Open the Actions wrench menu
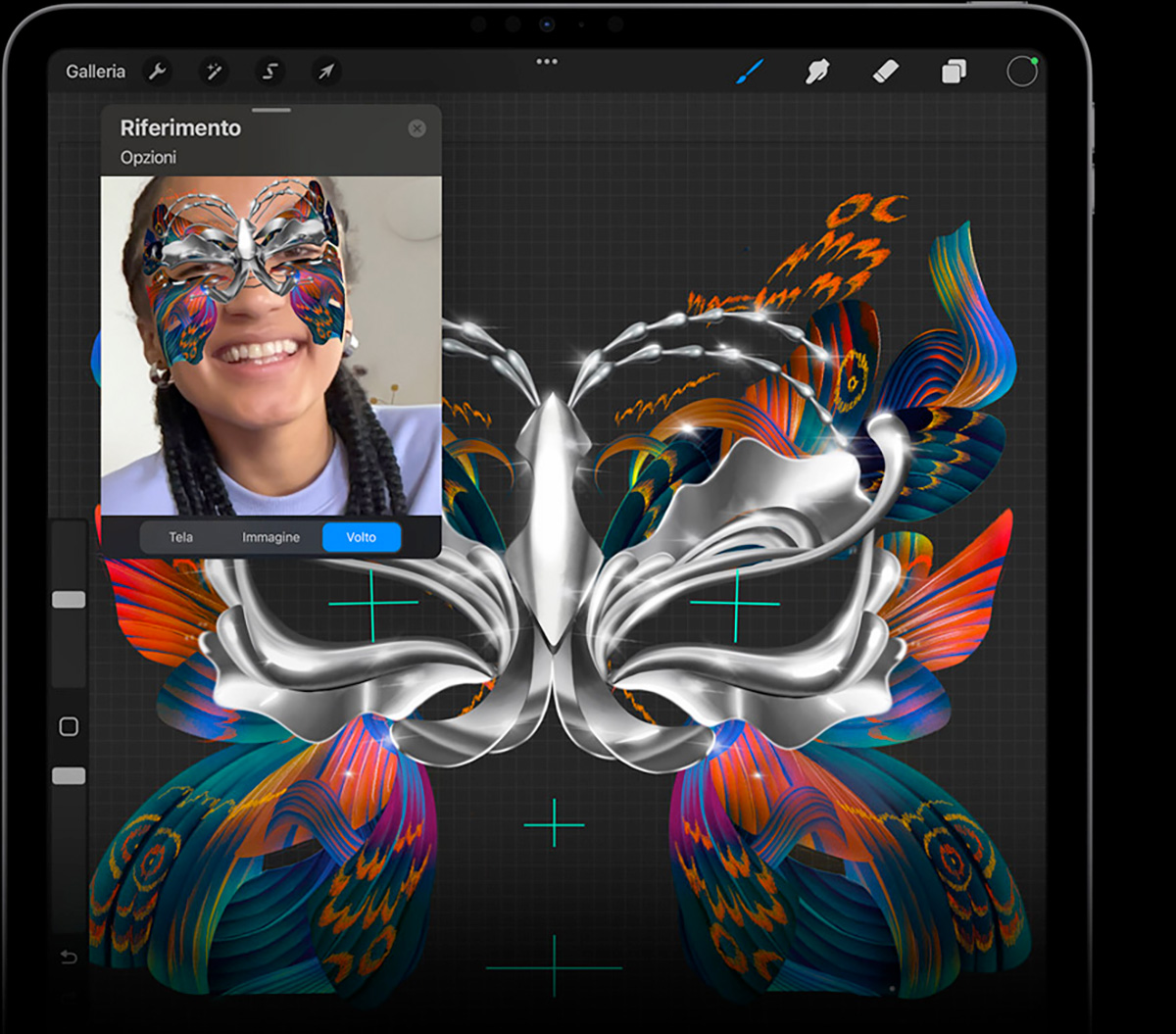 pos(157,72)
